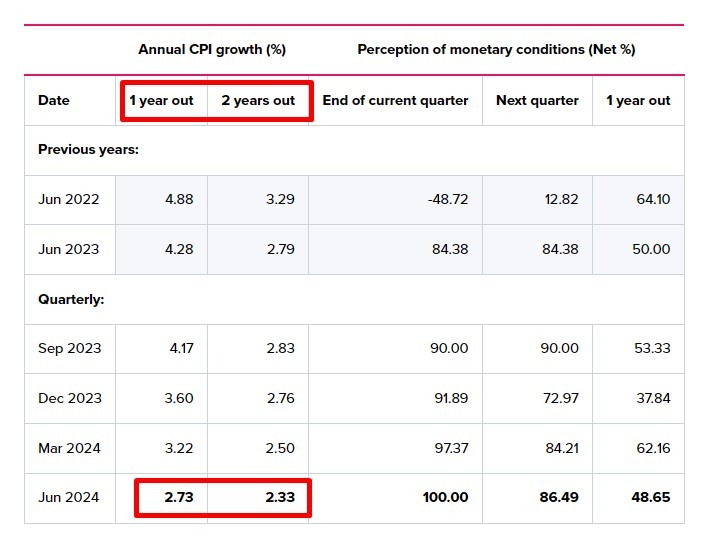Click the 'Next quarter' column header
Image resolution: width=725 pixels, height=546 pixels.
[537, 100]
